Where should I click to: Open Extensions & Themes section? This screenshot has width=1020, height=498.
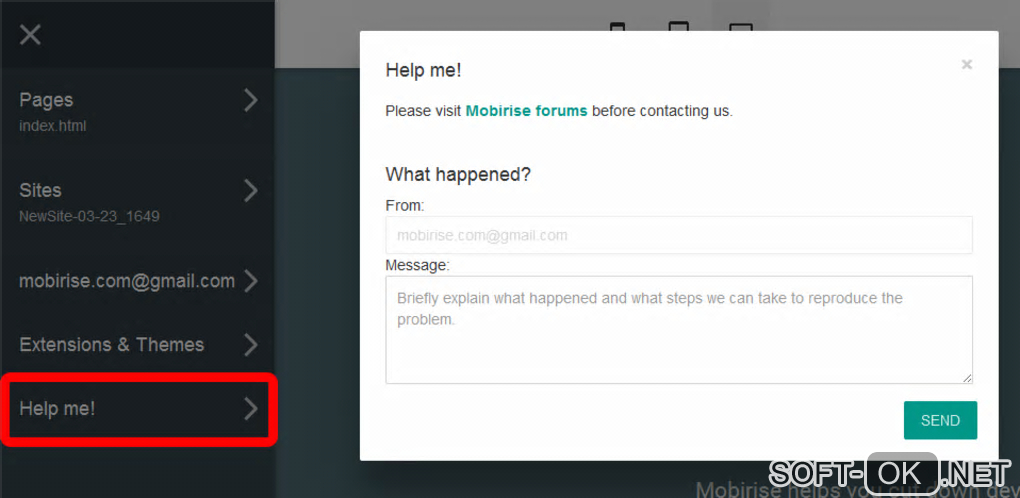(137, 345)
